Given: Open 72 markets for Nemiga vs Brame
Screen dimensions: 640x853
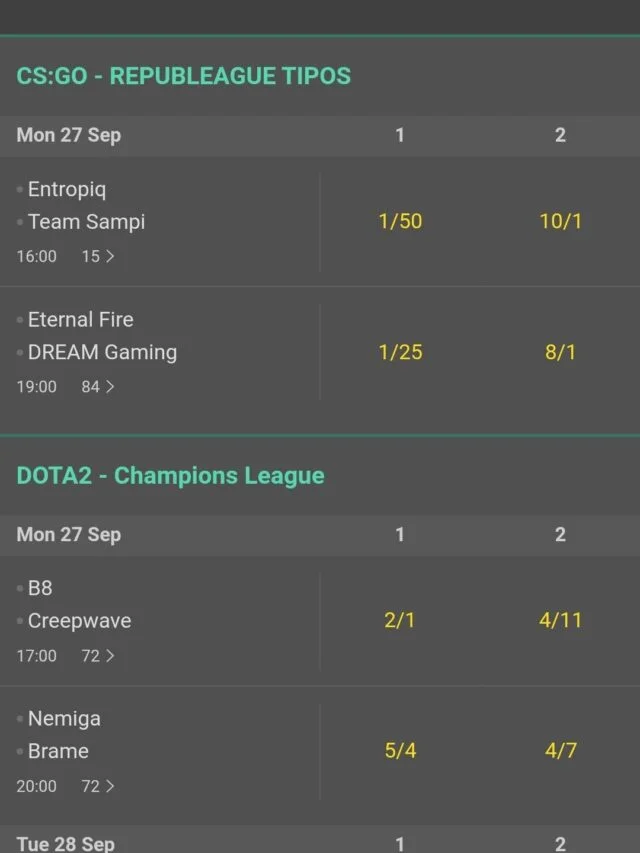Looking at the screenshot, I should [98, 786].
